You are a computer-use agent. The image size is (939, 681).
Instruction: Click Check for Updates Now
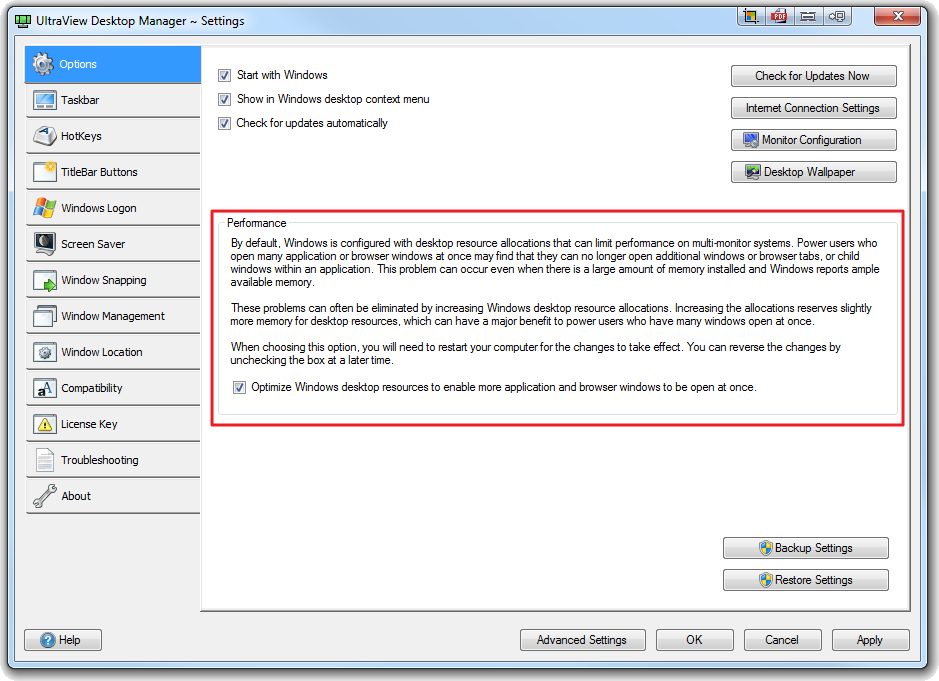813,76
